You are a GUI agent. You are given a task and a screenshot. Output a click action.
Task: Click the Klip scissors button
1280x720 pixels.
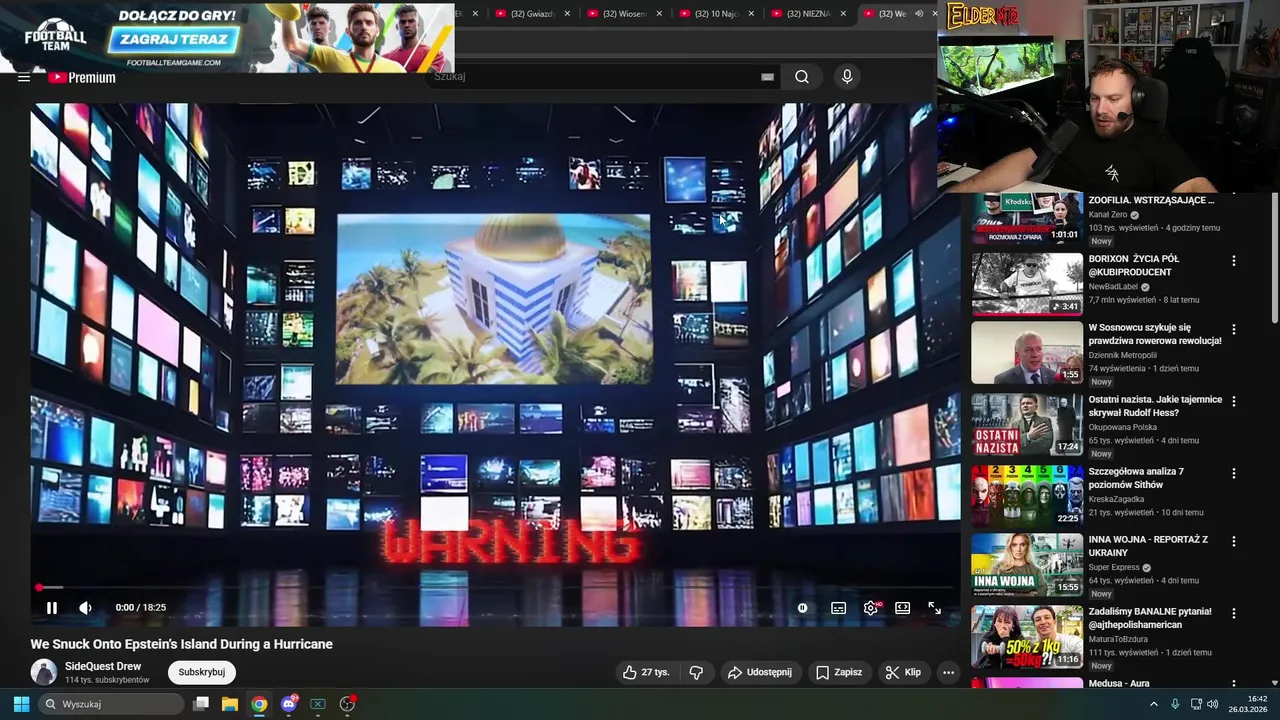pyautogui.click(x=903, y=672)
